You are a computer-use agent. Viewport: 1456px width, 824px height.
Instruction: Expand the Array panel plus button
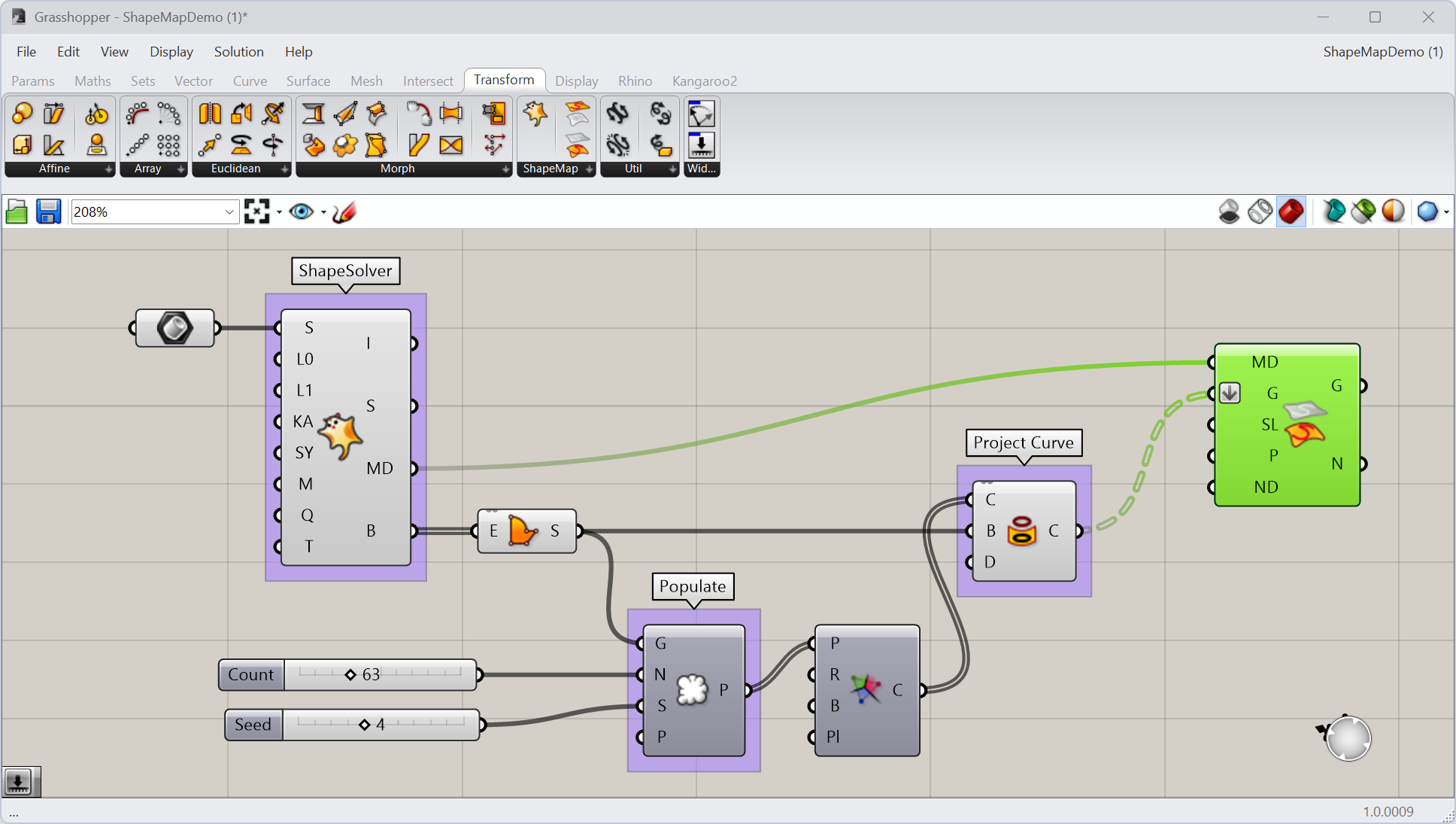180,169
